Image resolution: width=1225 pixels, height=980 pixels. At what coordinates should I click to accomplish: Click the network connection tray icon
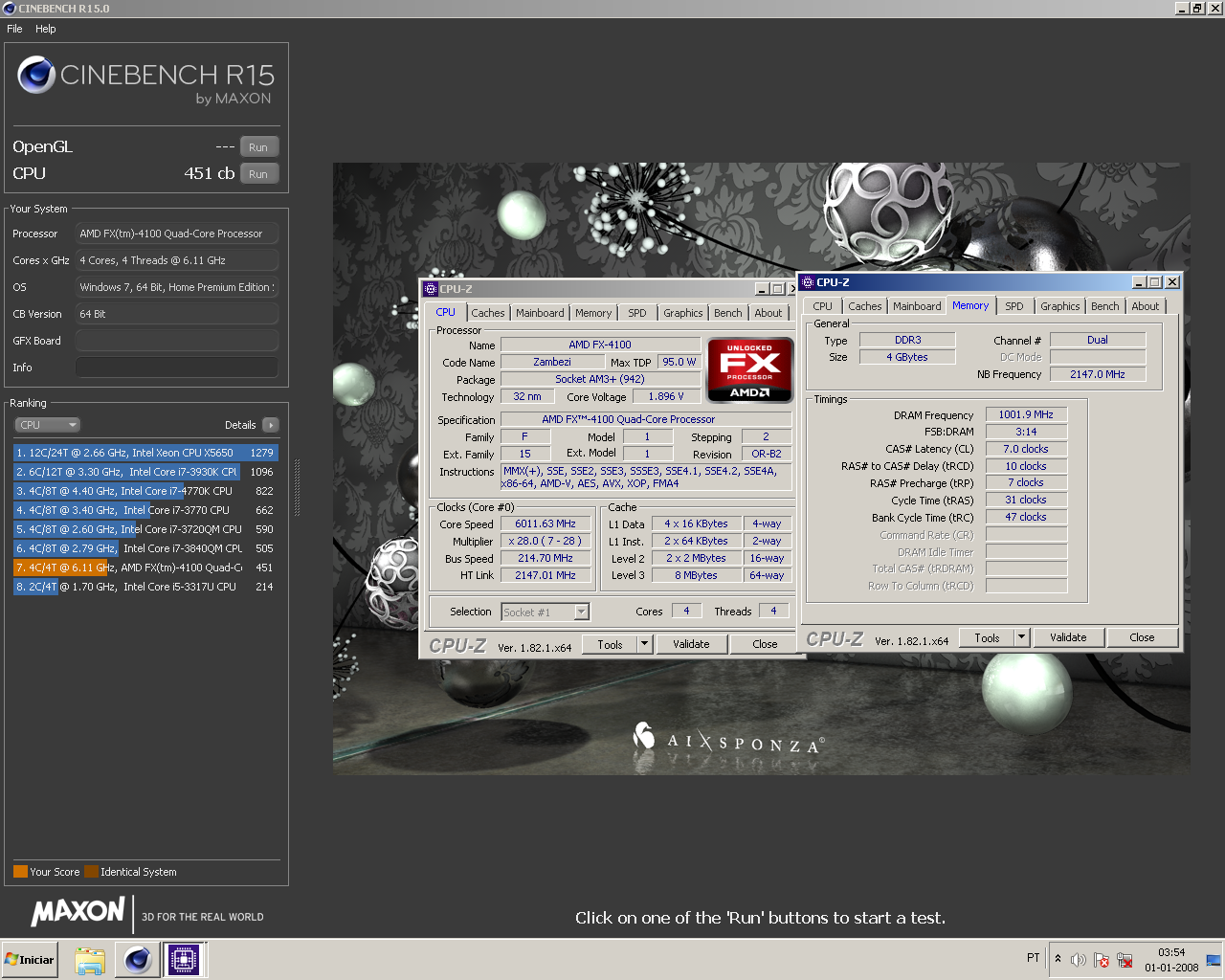(1125, 960)
